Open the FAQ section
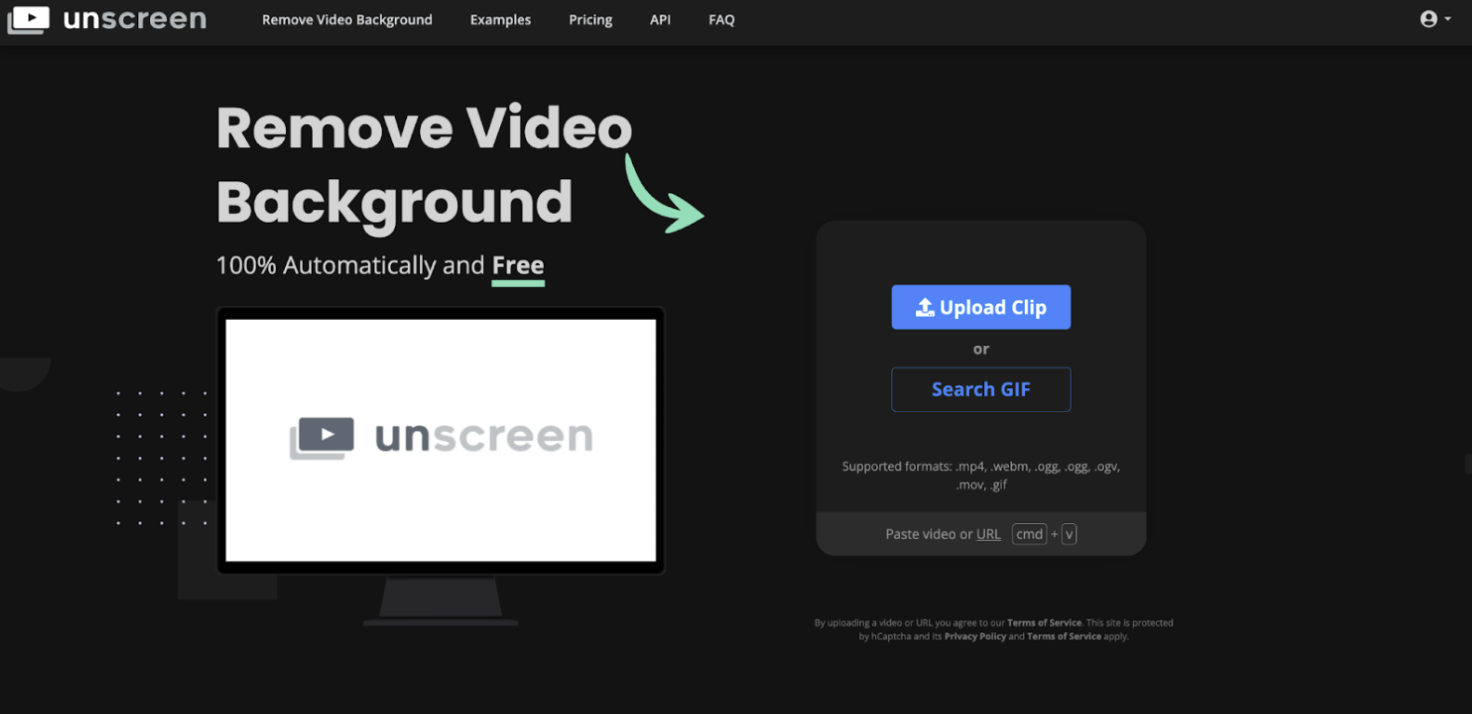This screenshot has width=1472, height=714. pos(722,20)
